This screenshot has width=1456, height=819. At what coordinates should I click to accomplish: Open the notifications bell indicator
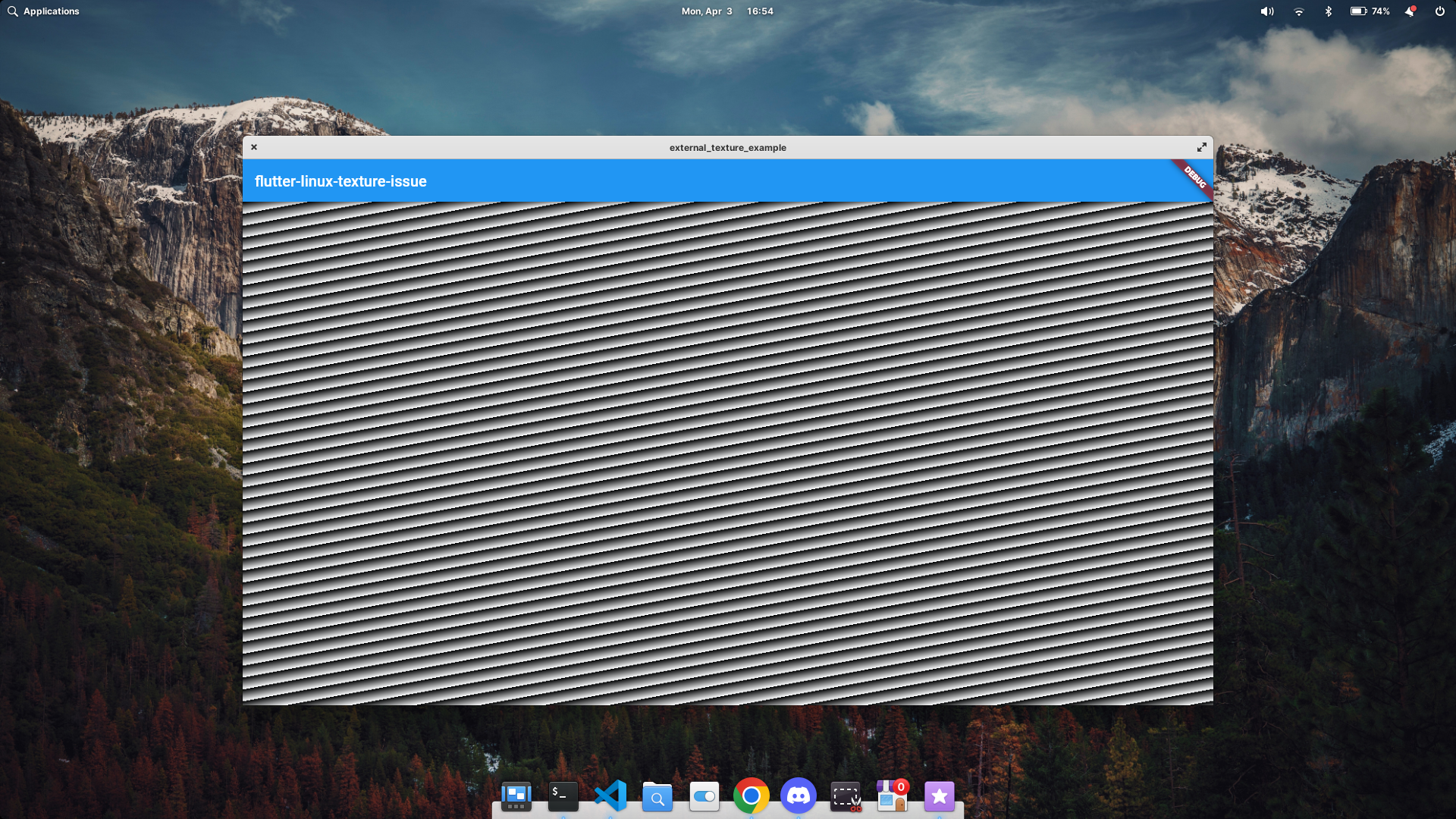click(x=1410, y=11)
